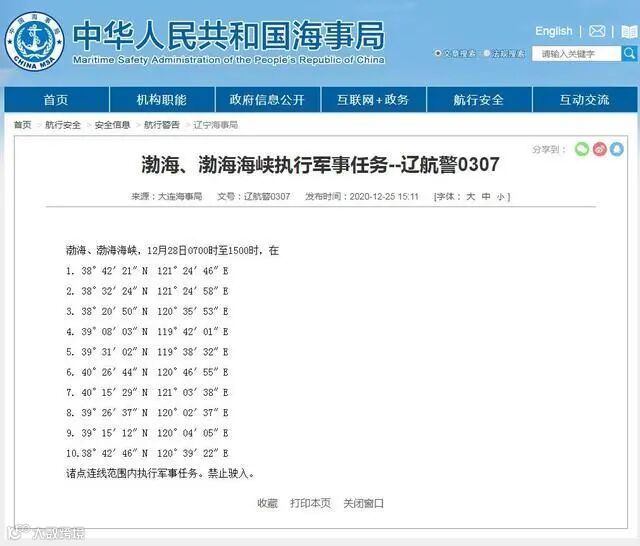Image resolution: width=640 pixels, height=546 pixels.
Task: Click the closing line 禁止驶入
Action: click(160, 473)
